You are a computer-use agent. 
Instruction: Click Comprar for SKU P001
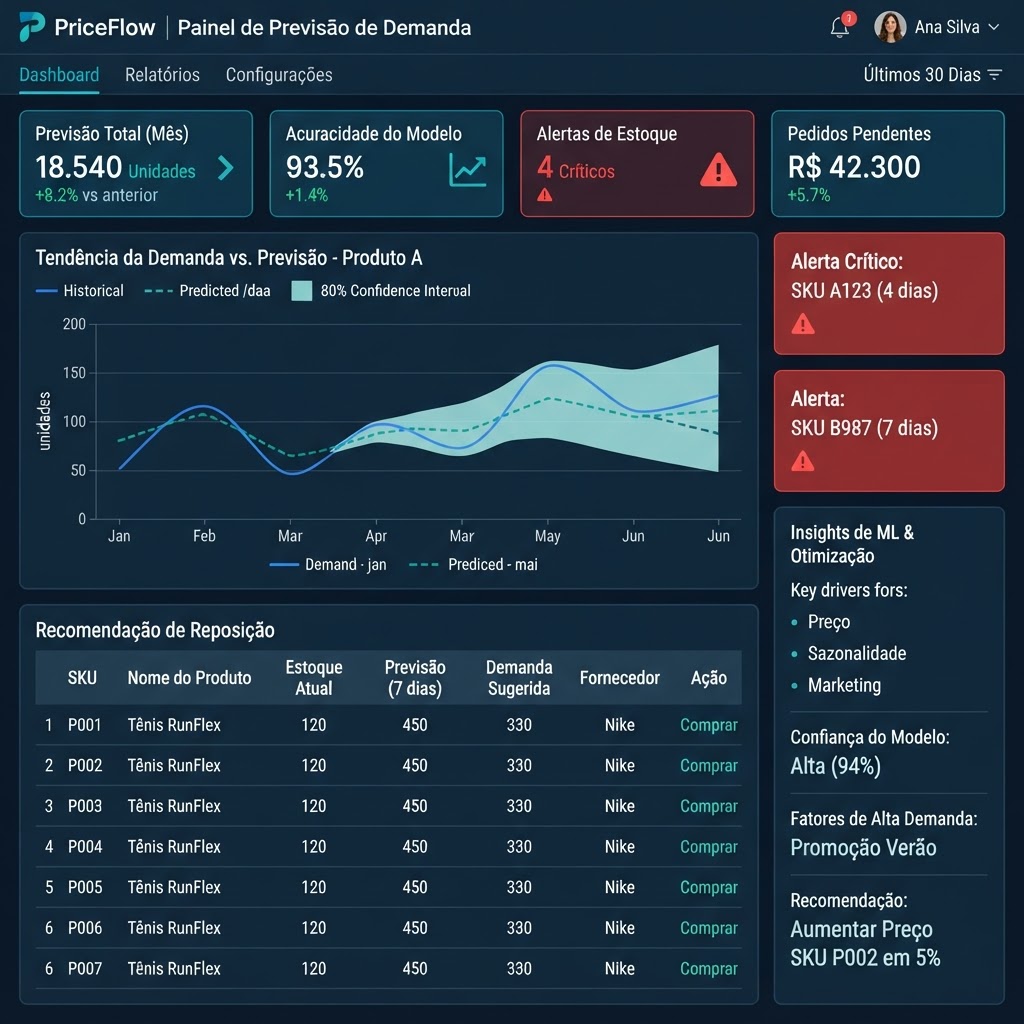(709, 725)
